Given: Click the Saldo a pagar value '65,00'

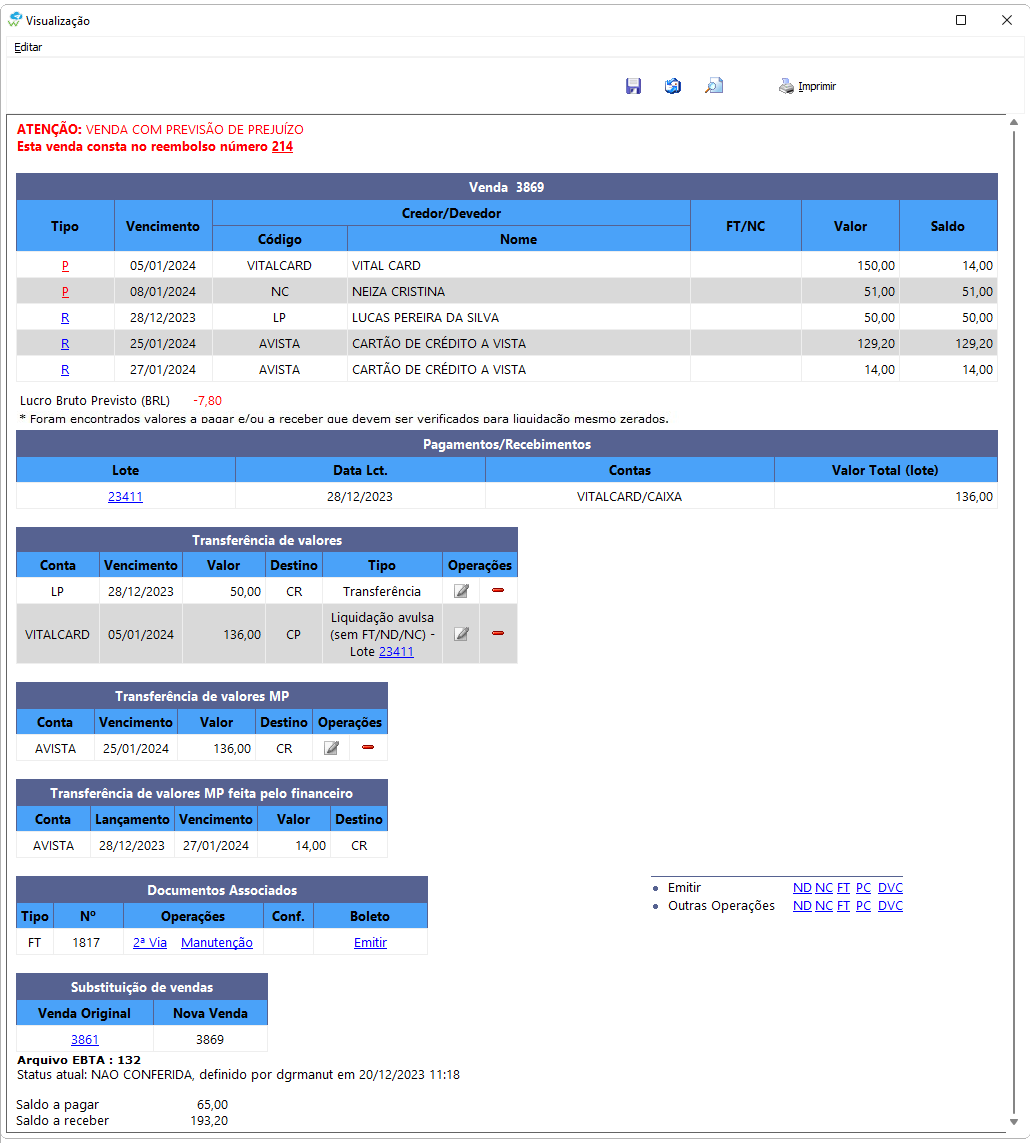Looking at the screenshot, I should [212, 1105].
